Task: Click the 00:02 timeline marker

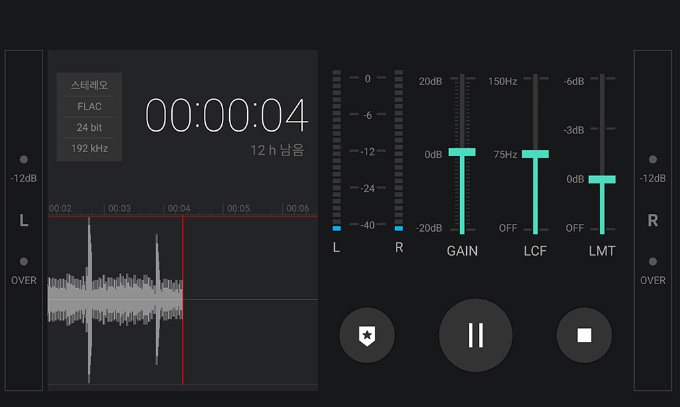Action: pos(60,208)
